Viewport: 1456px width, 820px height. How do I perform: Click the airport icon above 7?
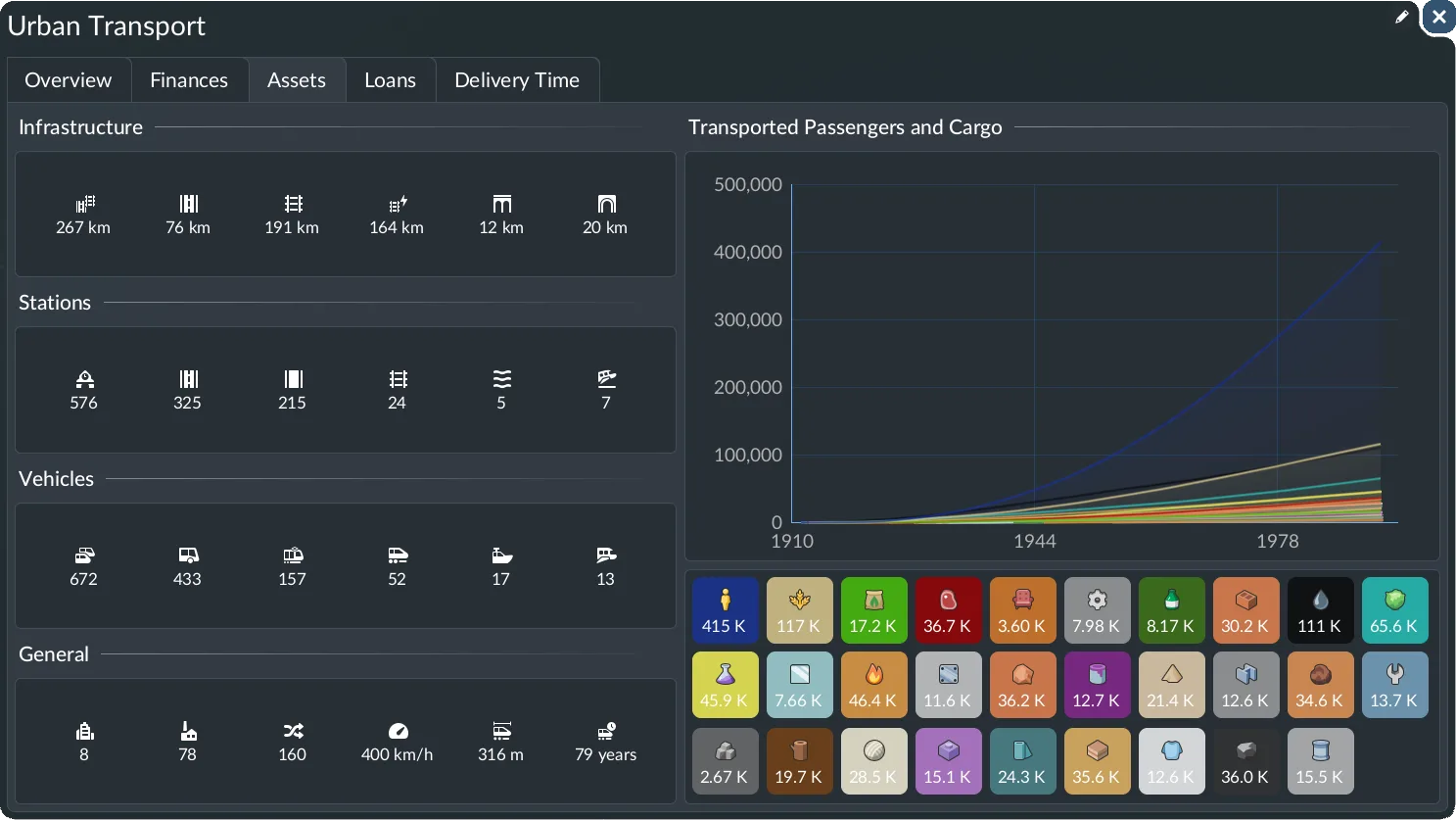click(x=606, y=379)
